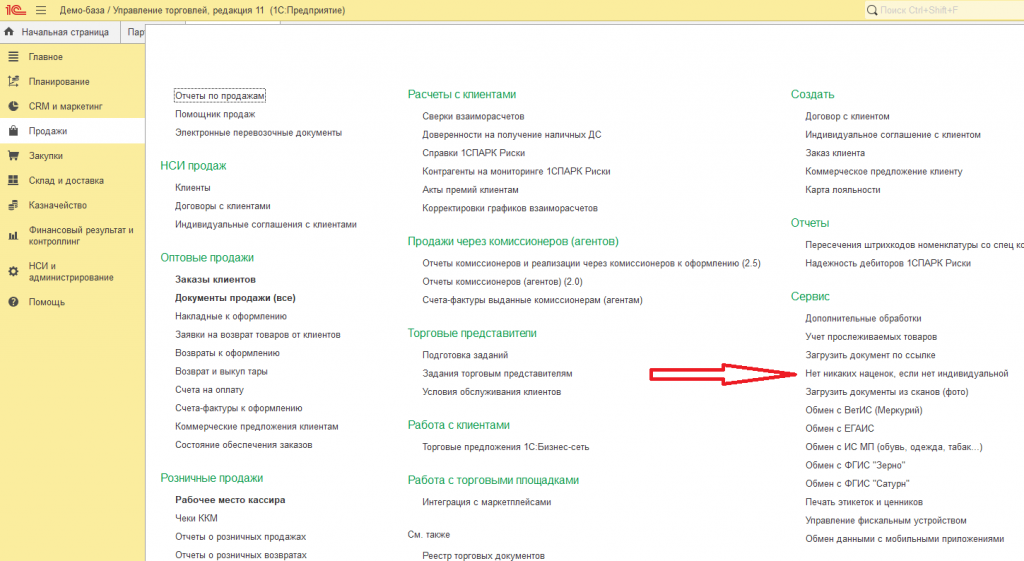Open Надежность дебиторов 1СПАРК Риски report
This screenshot has width=1024, height=561.
pos(888,263)
